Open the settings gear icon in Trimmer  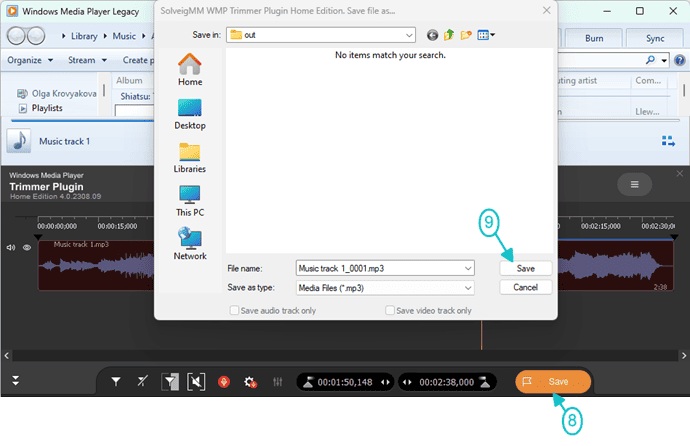pyautogui.click(x=250, y=382)
